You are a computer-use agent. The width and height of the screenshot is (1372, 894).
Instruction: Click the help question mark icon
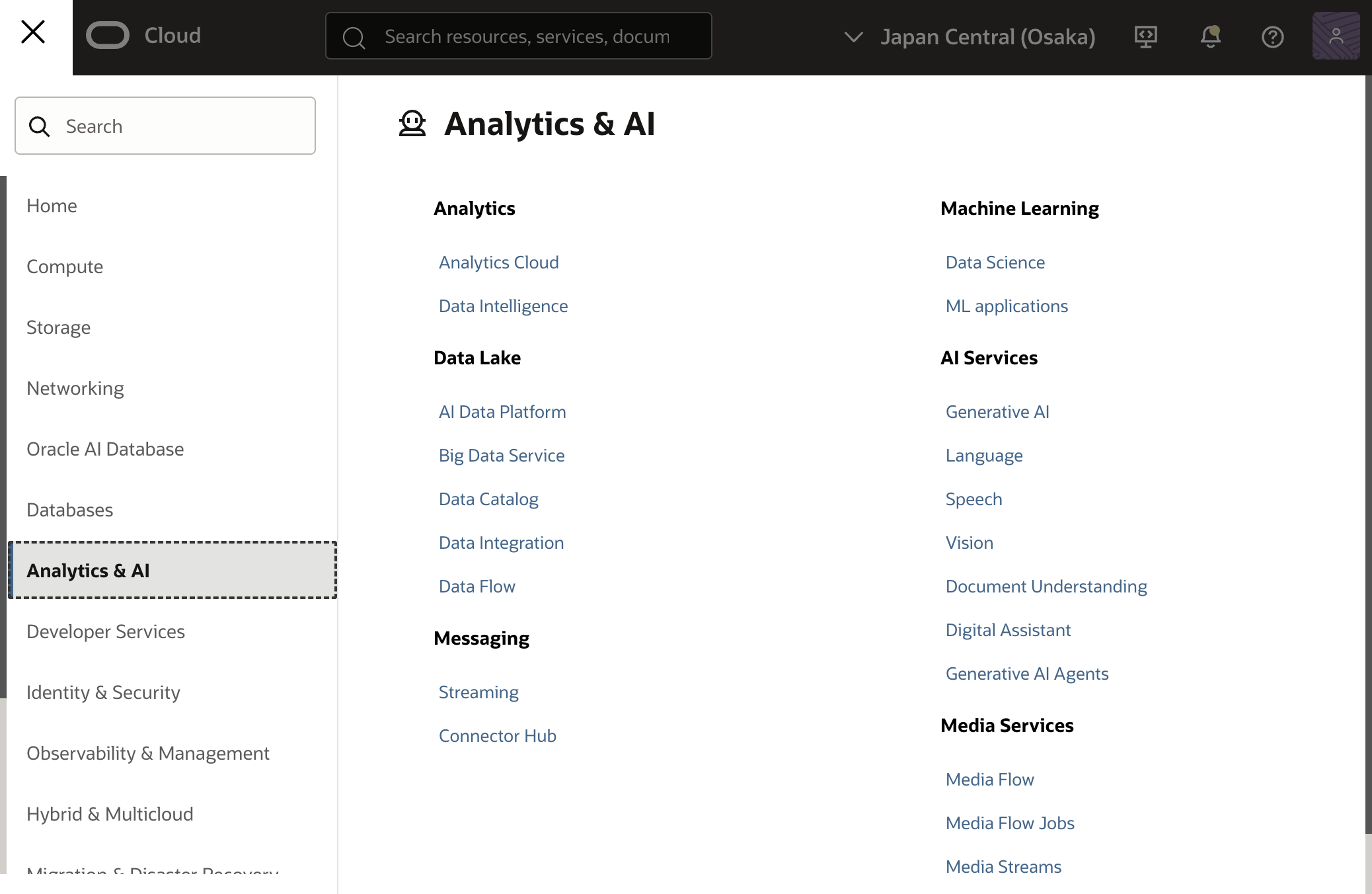point(1272,36)
